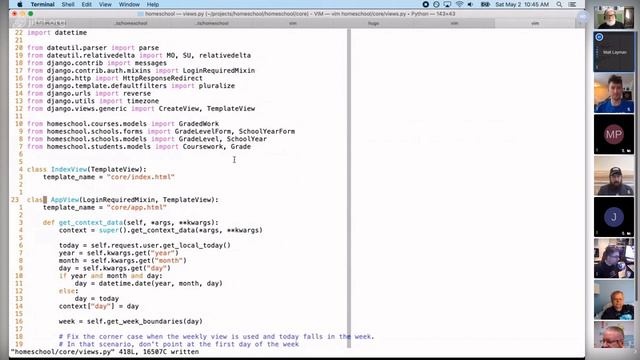This screenshot has height=360, width=640.
Task: Click the Coursework, Grade import line
Action: point(139,147)
